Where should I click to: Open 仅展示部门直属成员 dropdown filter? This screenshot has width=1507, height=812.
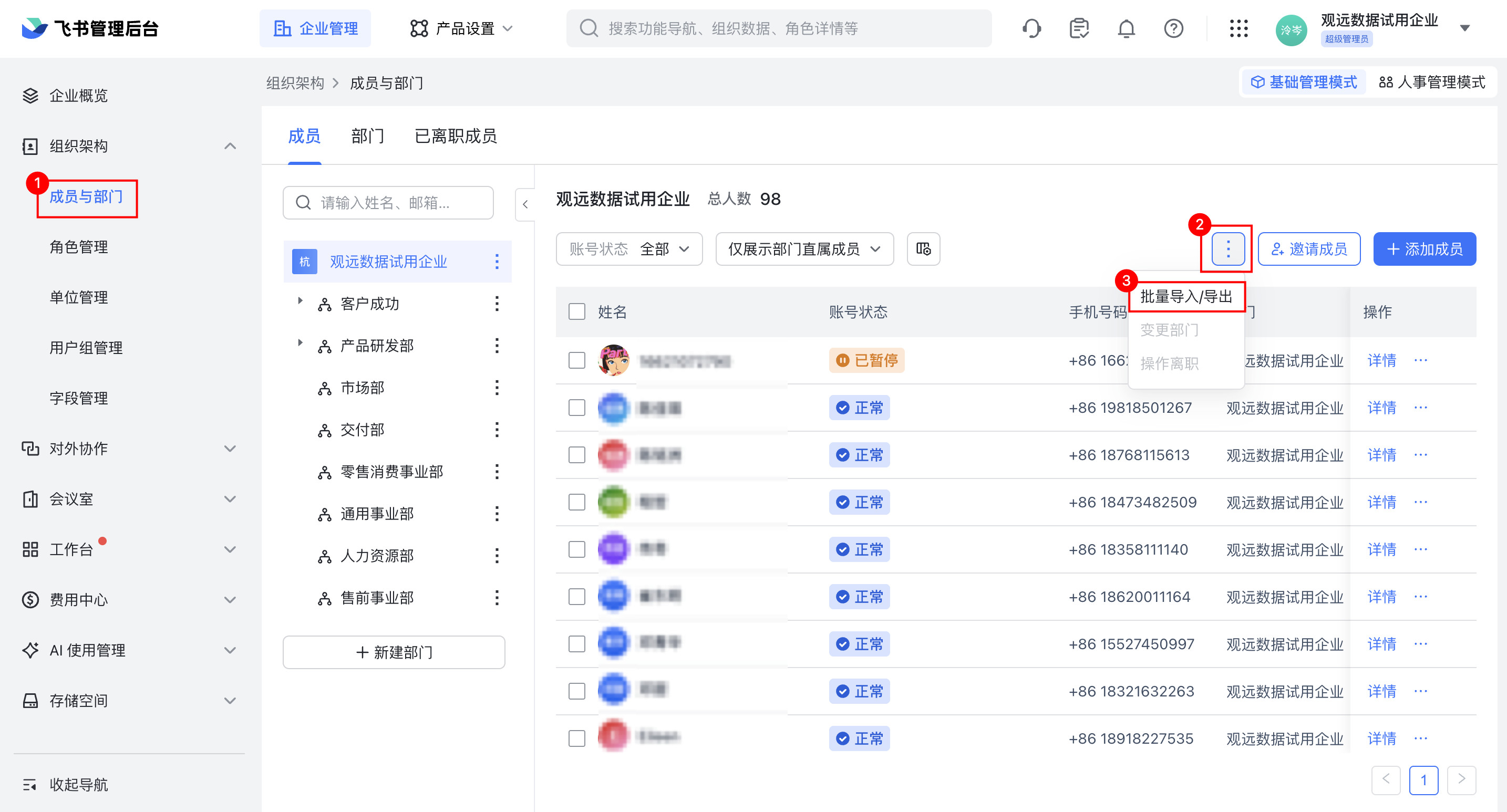point(804,249)
